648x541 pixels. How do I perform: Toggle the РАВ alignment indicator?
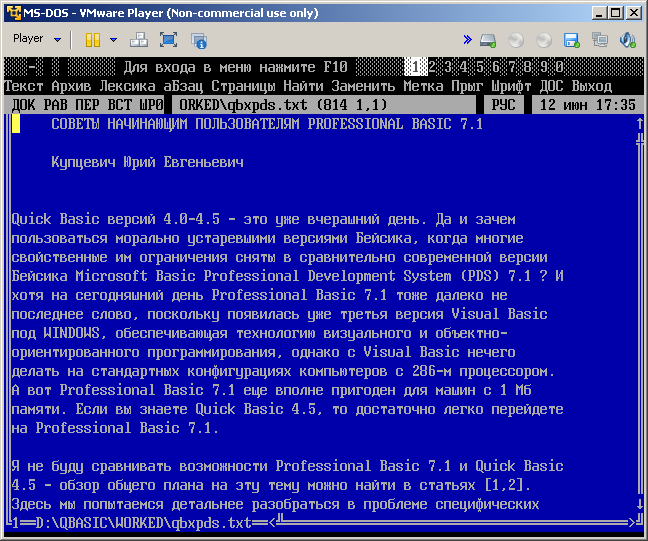click(55, 105)
